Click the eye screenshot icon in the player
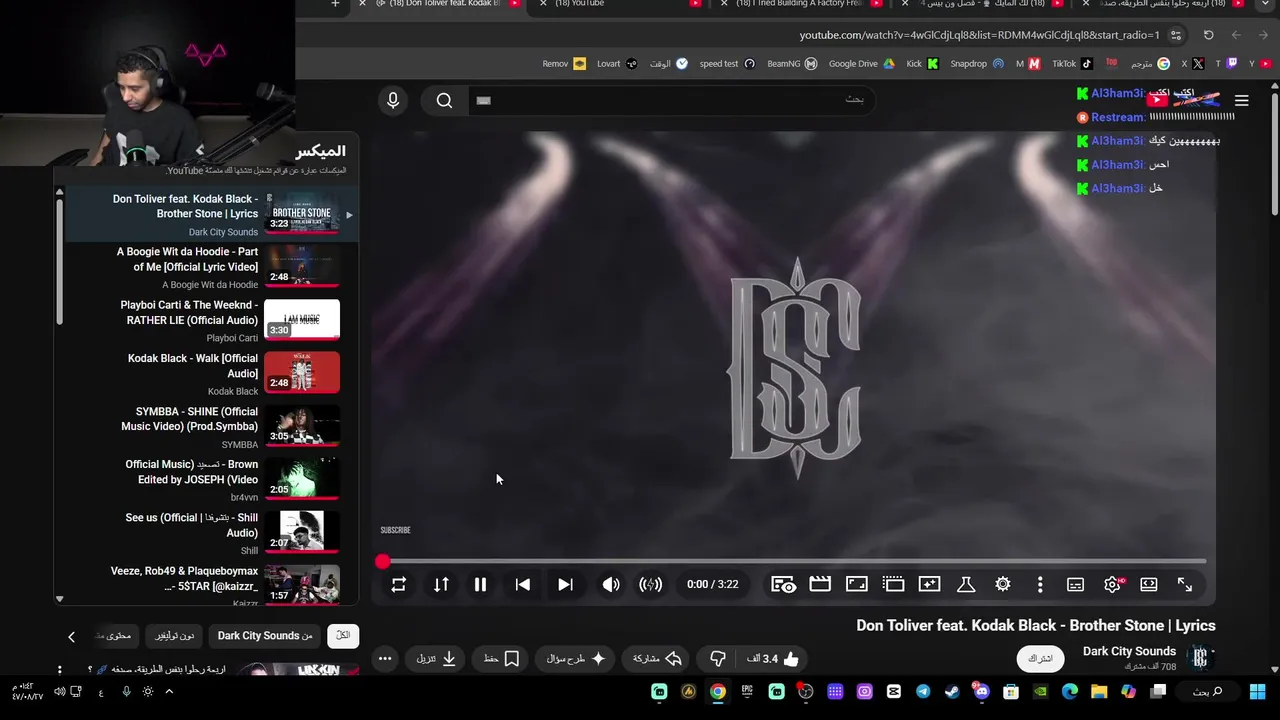1280x720 pixels. 784,585
